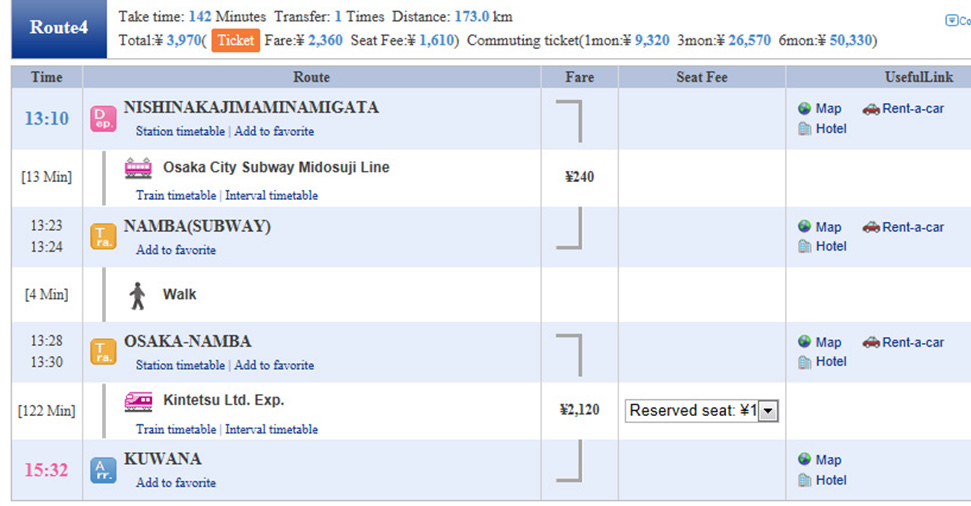Click the Midosuji Line subway train icon

click(138, 168)
